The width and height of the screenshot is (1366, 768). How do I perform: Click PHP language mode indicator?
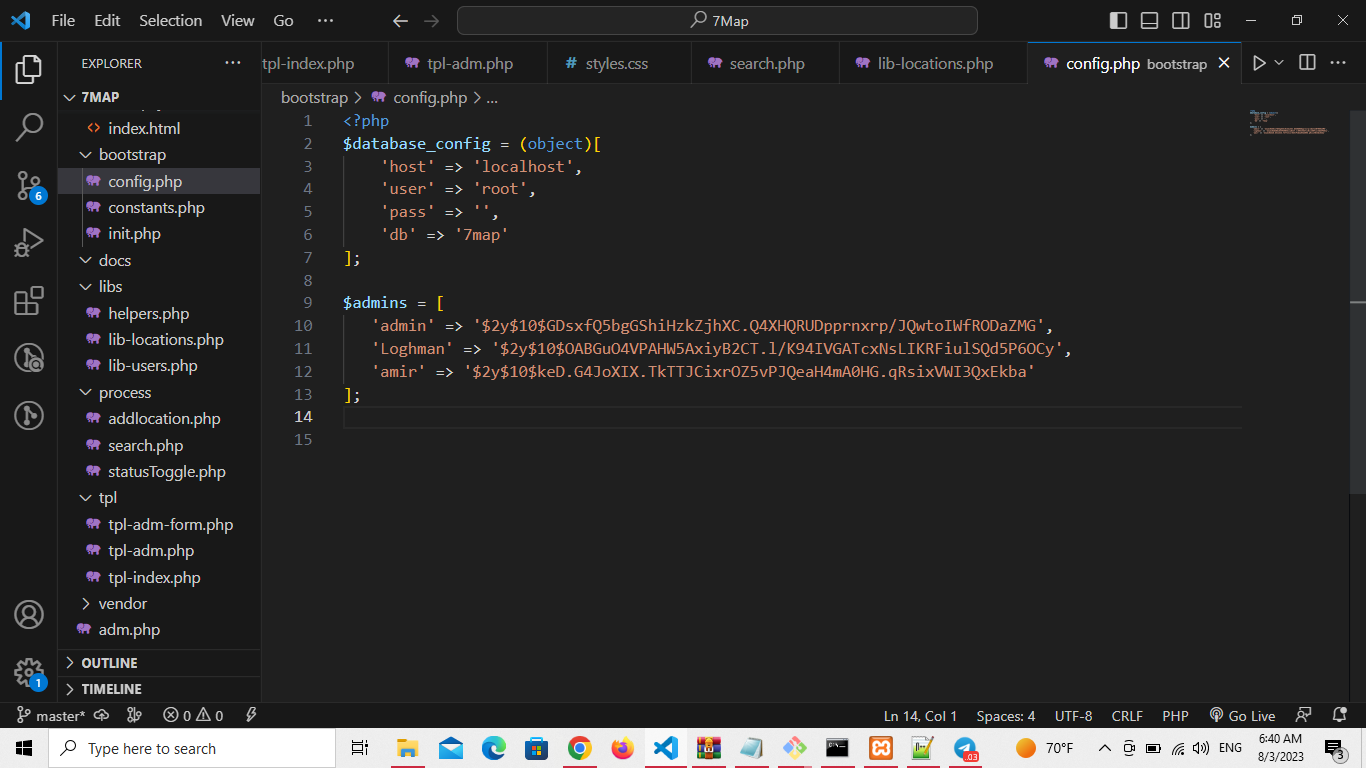(x=1175, y=716)
